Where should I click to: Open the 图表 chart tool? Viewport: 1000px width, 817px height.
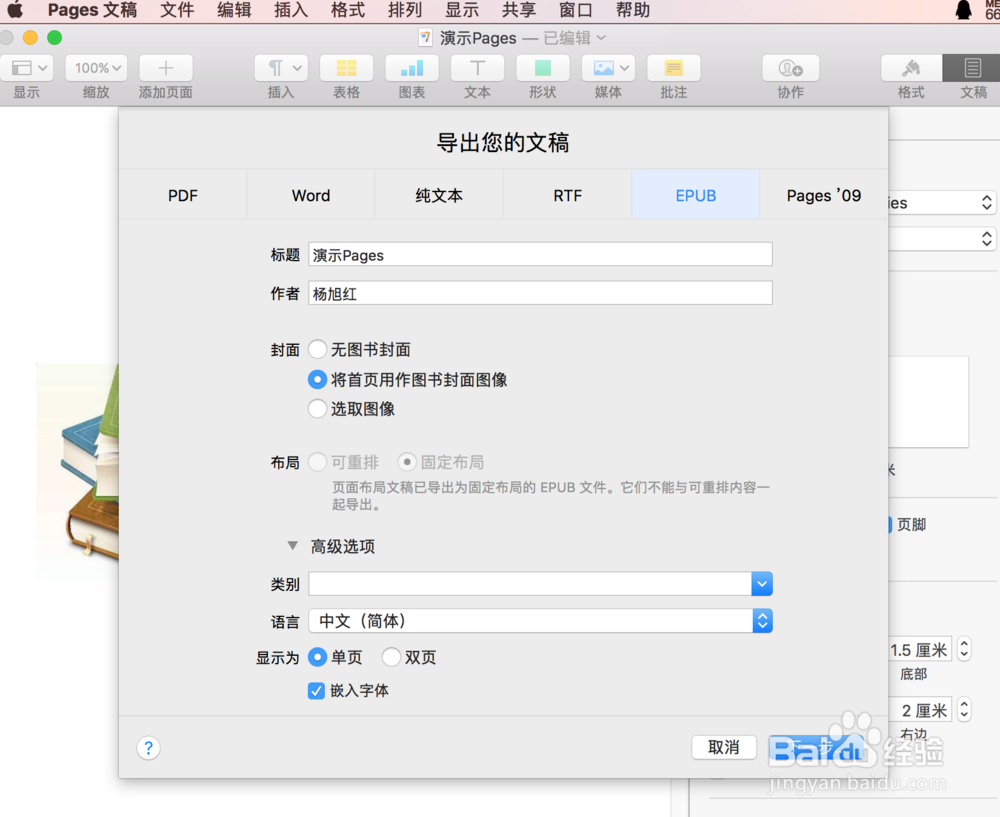(411, 68)
